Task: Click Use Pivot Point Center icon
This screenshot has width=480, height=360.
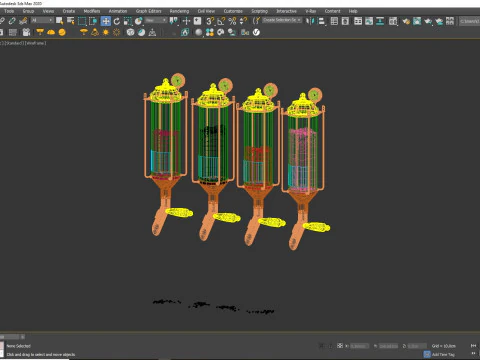Action: click(174, 21)
